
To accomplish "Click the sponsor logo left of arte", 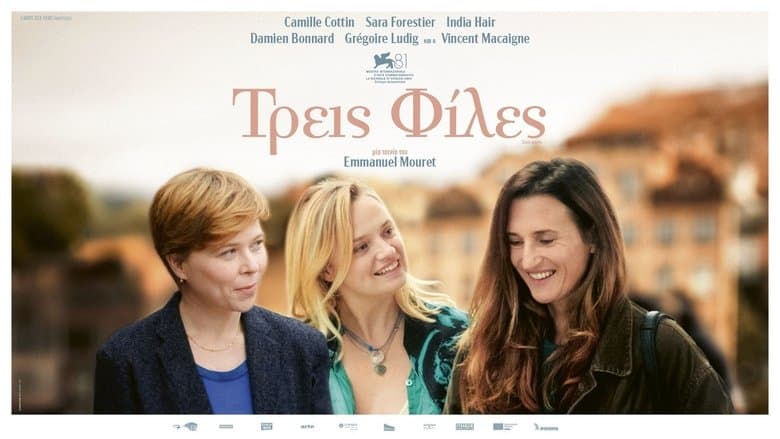I will click(x=267, y=427).
